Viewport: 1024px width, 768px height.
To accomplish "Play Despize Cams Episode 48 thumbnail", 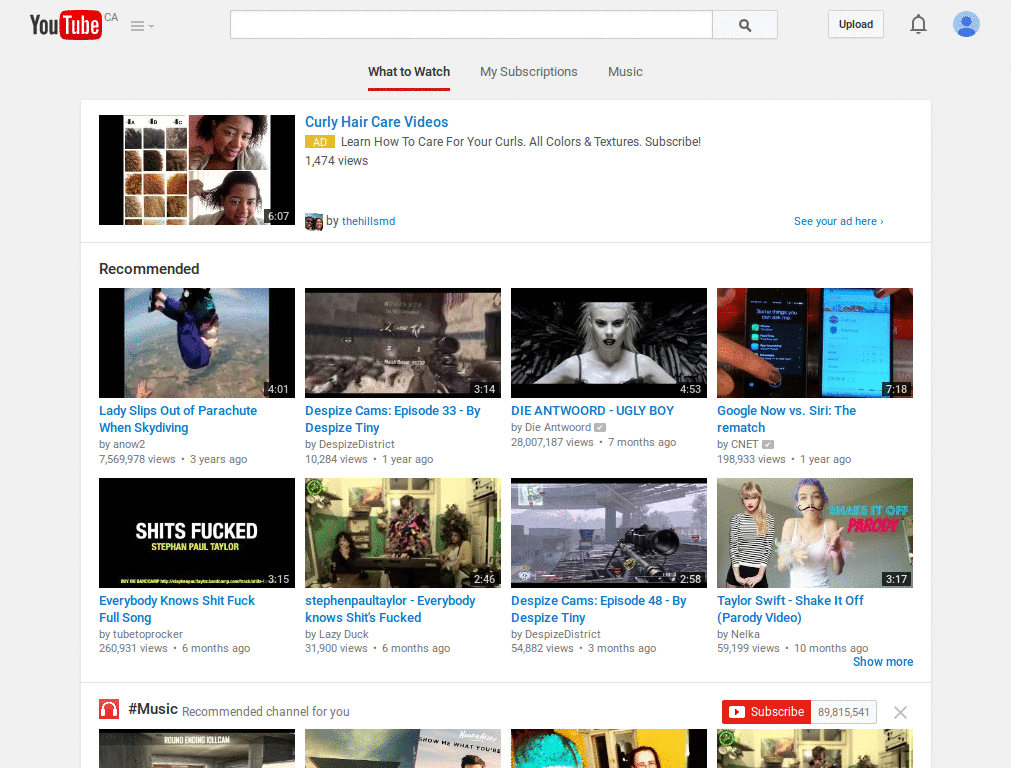I will pos(609,533).
